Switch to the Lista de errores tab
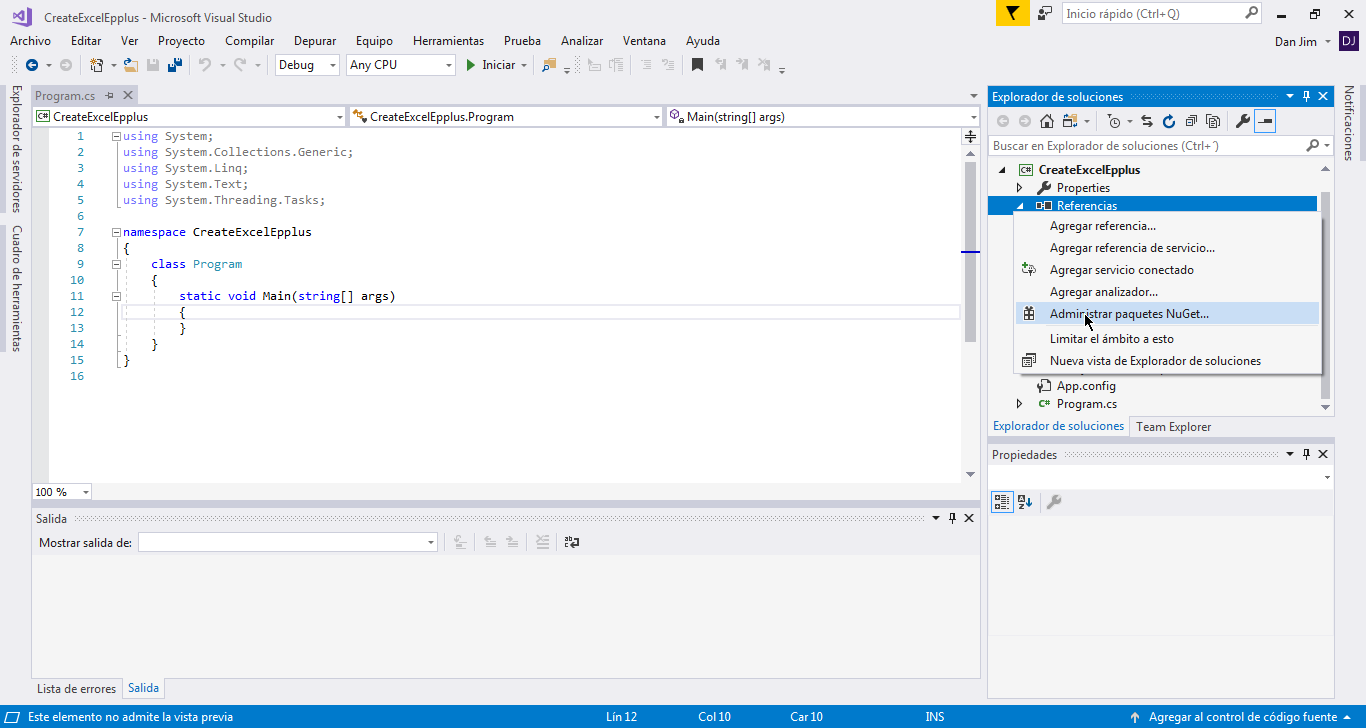 click(76, 689)
